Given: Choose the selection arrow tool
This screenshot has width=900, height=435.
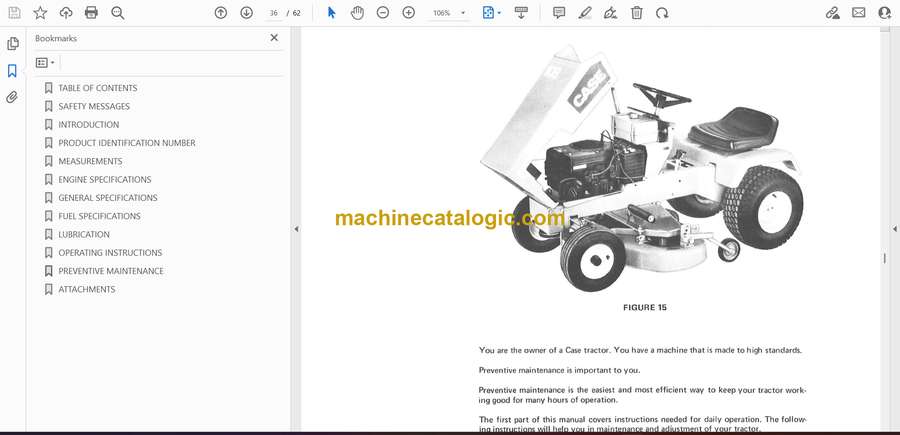Looking at the screenshot, I should point(331,13).
